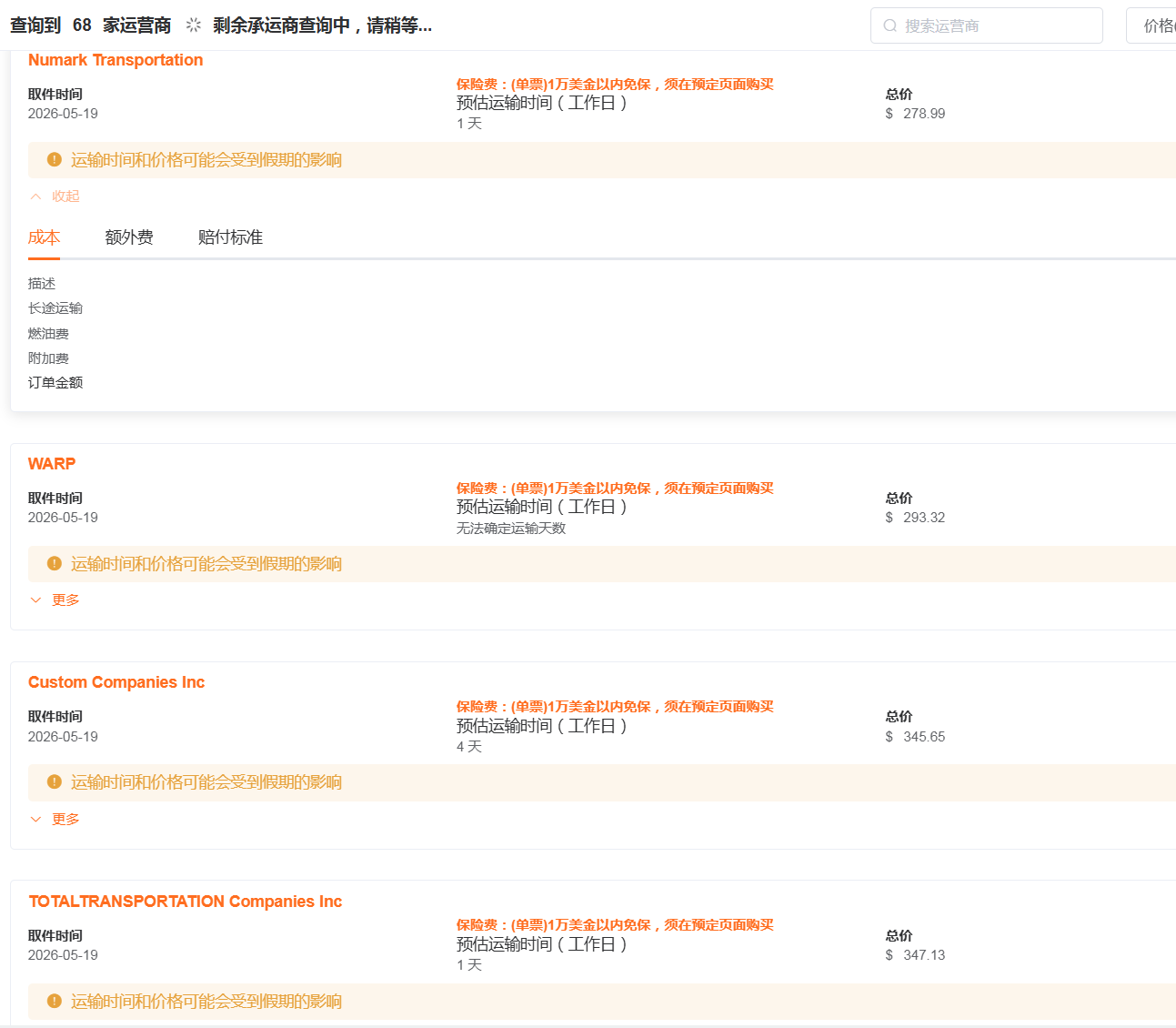Click the $ 347.13 total price
1176x1028 pixels.
[915, 955]
